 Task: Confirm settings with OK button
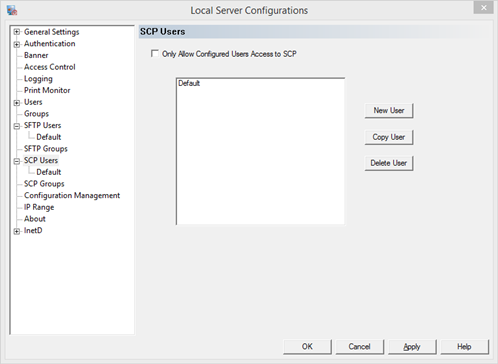307,347
